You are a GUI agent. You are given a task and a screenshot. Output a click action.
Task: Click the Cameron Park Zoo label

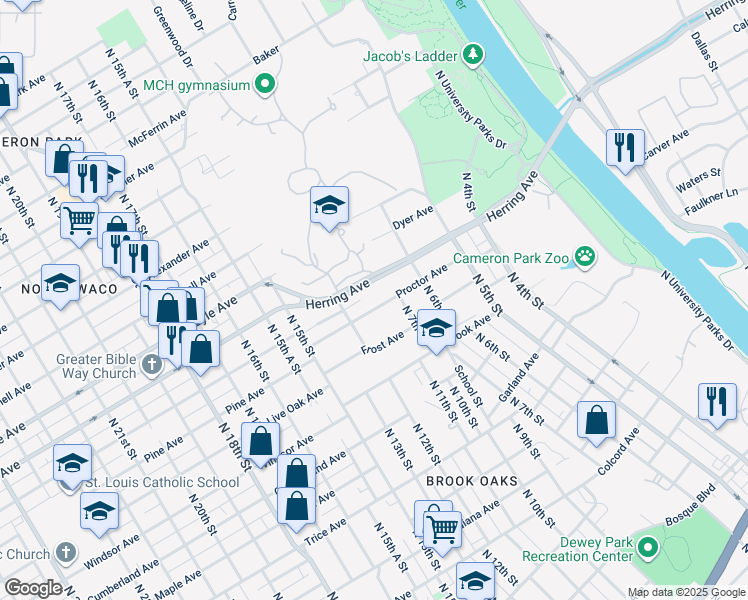510,259
